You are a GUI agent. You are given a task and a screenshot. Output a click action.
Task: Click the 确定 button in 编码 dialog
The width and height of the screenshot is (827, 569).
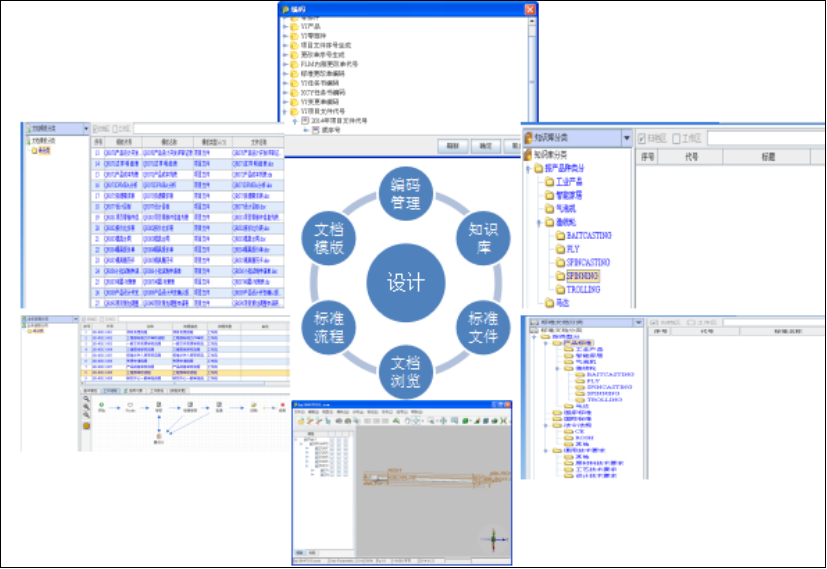point(485,145)
